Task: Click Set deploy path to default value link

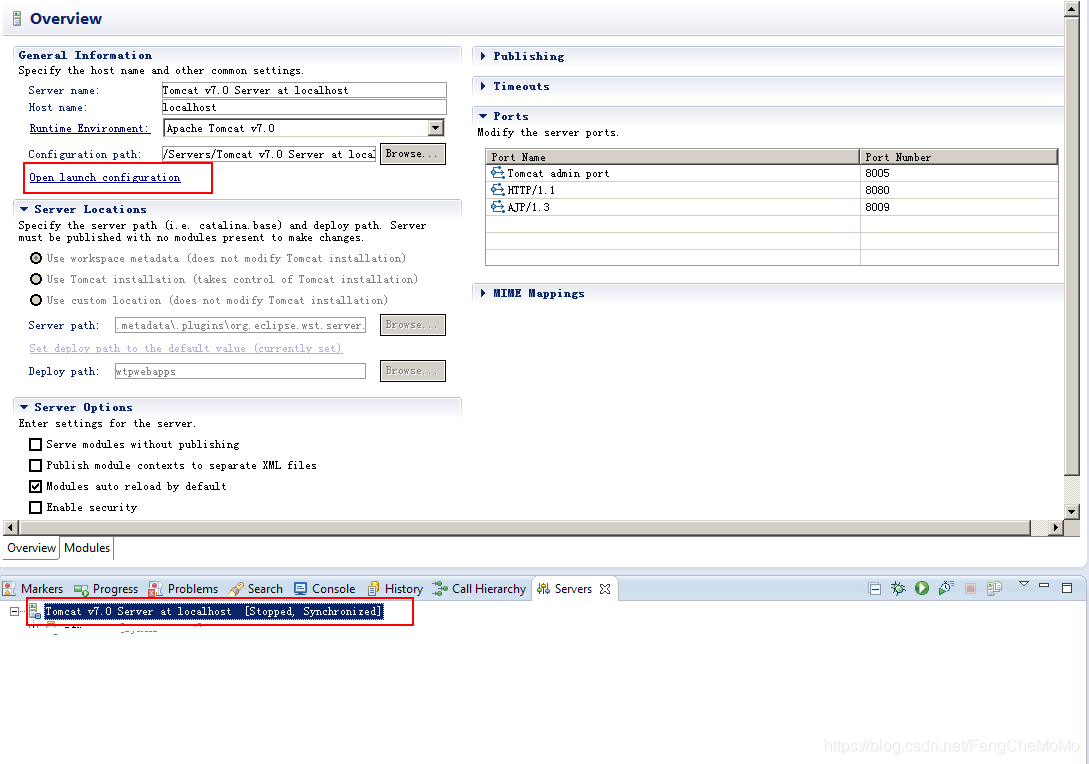Action: [185, 348]
